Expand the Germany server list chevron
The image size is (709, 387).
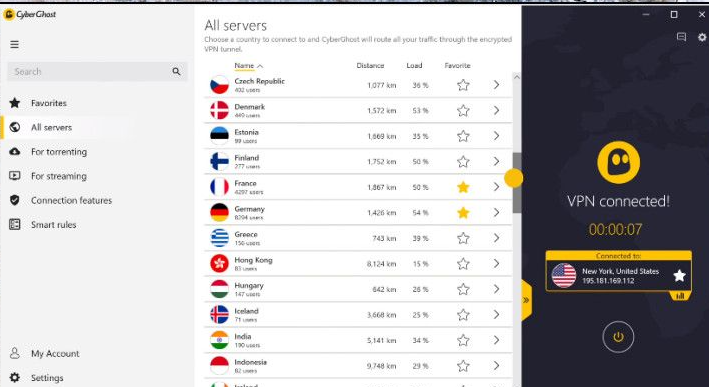496,212
